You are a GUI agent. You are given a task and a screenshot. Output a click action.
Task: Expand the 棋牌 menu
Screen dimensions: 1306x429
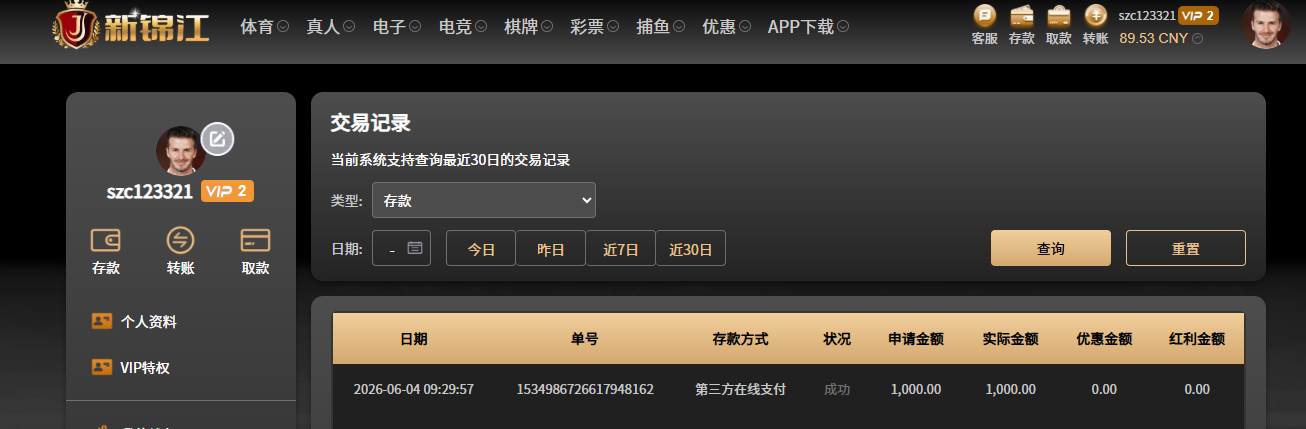[x=528, y=27]
